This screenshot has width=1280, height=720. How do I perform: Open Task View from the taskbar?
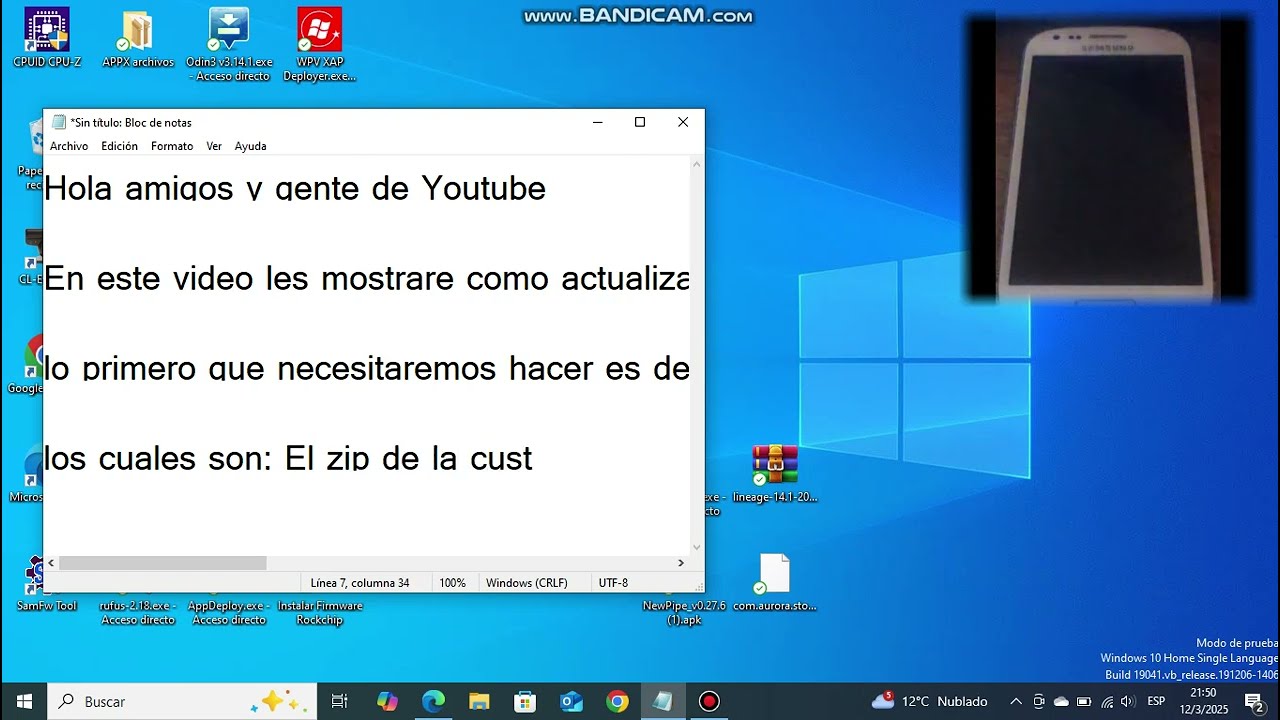[339, 701]
